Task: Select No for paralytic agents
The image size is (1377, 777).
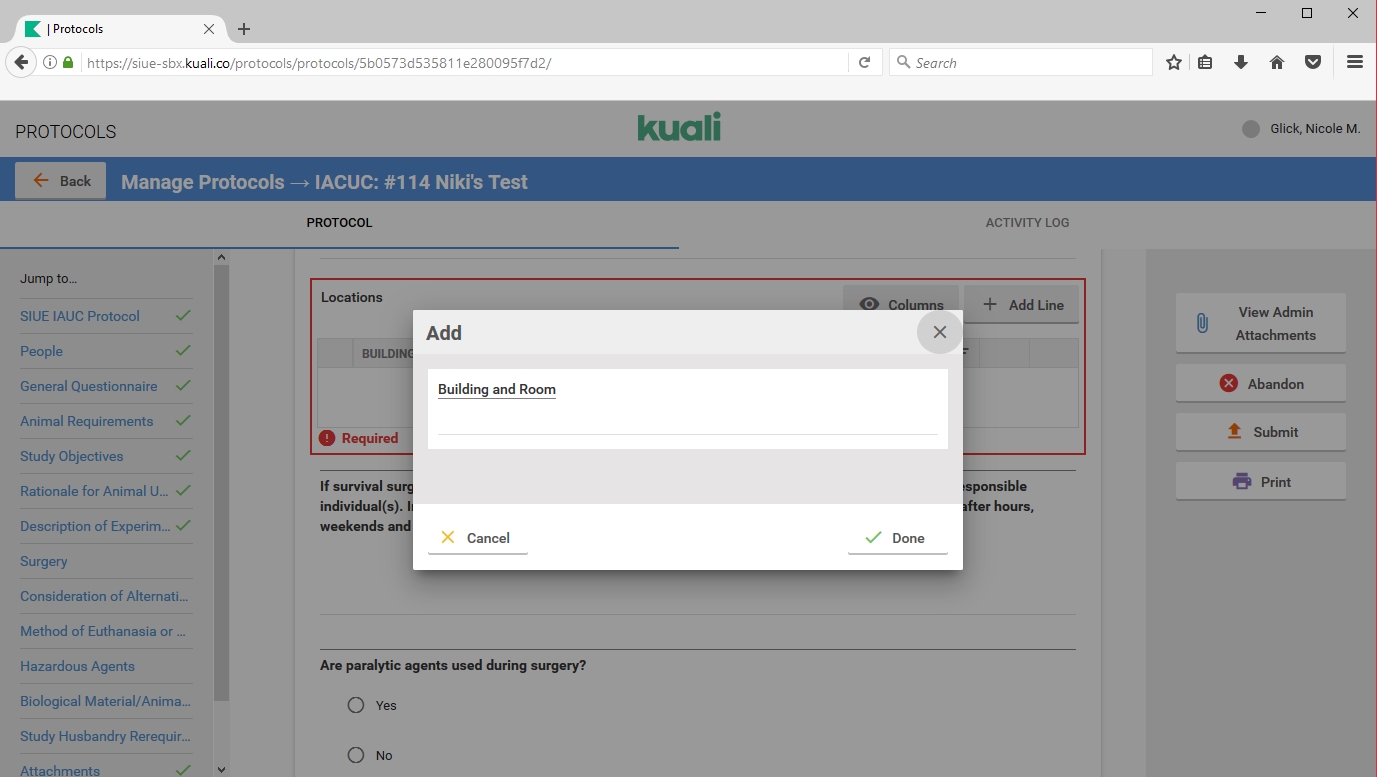Action: point(356,755)
